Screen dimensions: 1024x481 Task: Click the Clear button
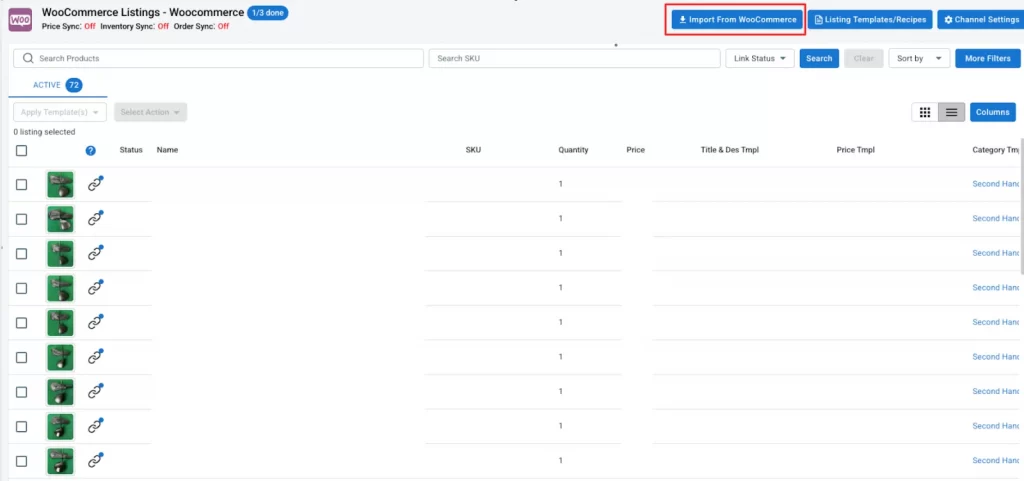click(863, 58)
